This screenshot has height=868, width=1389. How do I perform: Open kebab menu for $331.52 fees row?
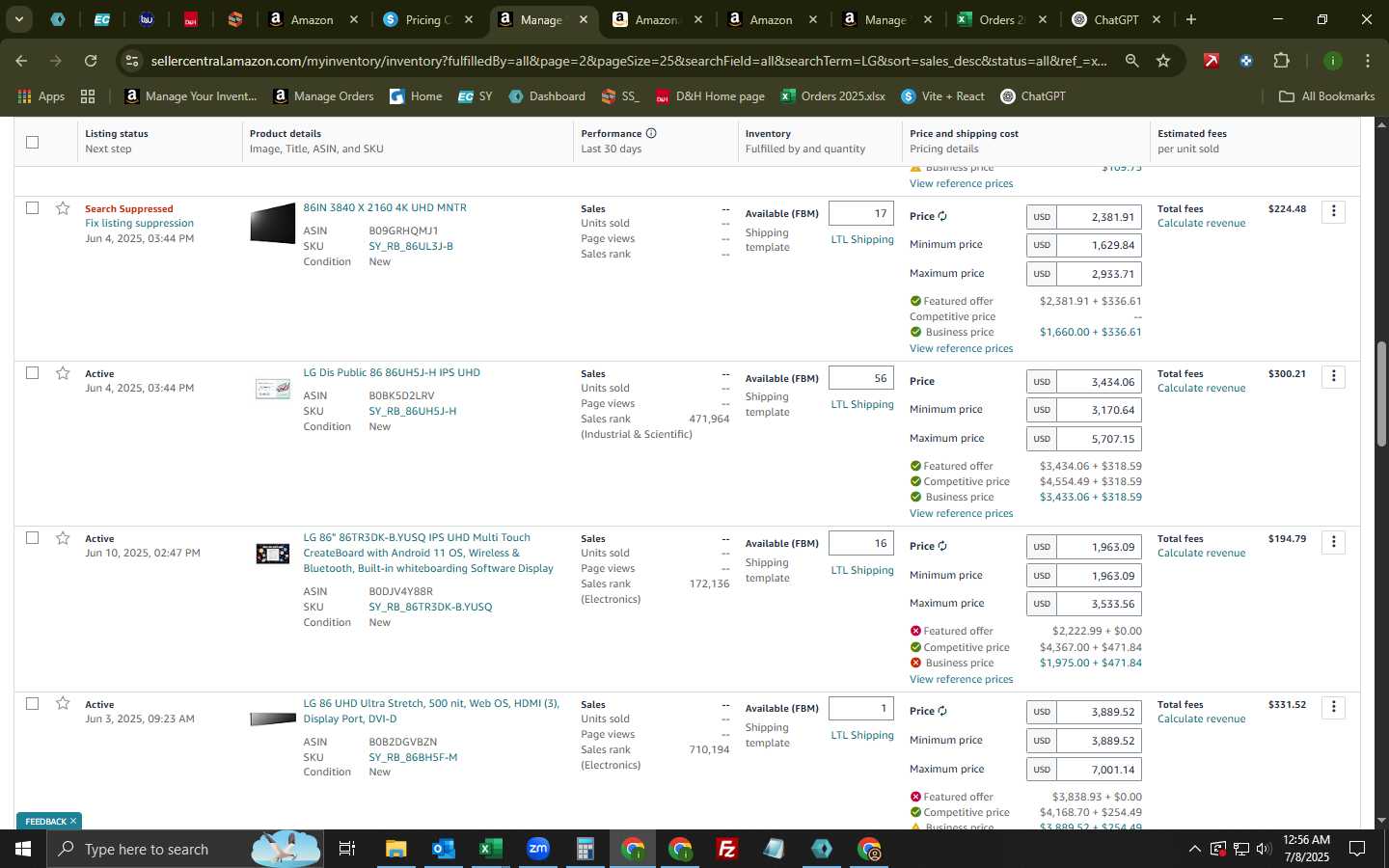[x=1334, y=707]
